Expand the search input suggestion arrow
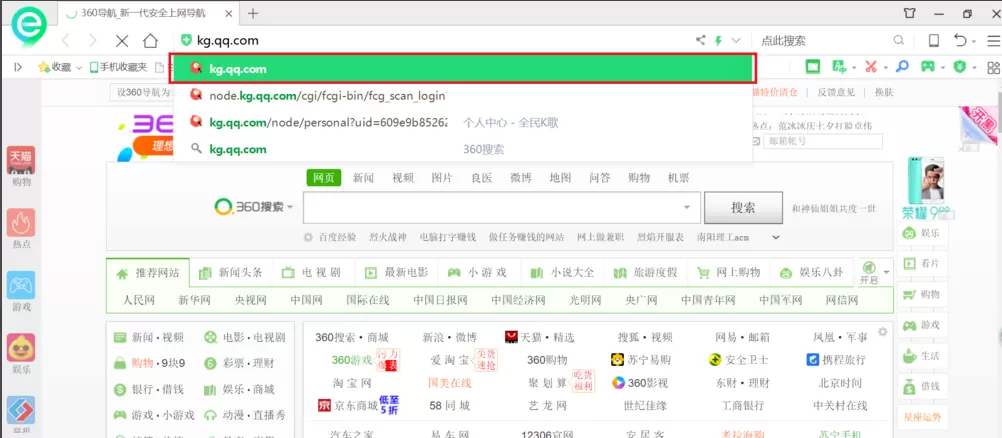The image size is (1002, 438). click(x=687, y=207)
